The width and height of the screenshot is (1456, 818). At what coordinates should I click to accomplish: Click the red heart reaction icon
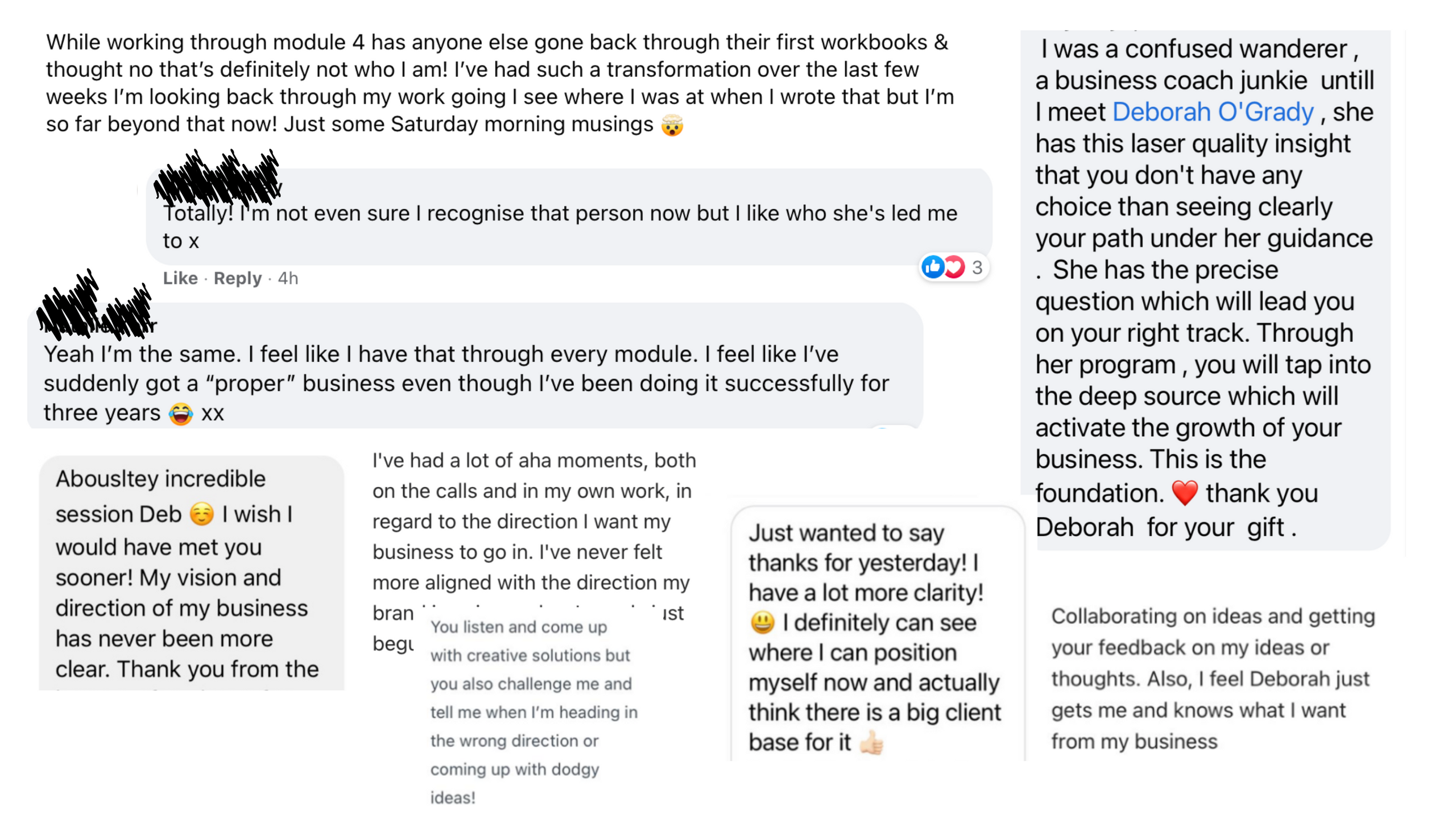[955, 267]
